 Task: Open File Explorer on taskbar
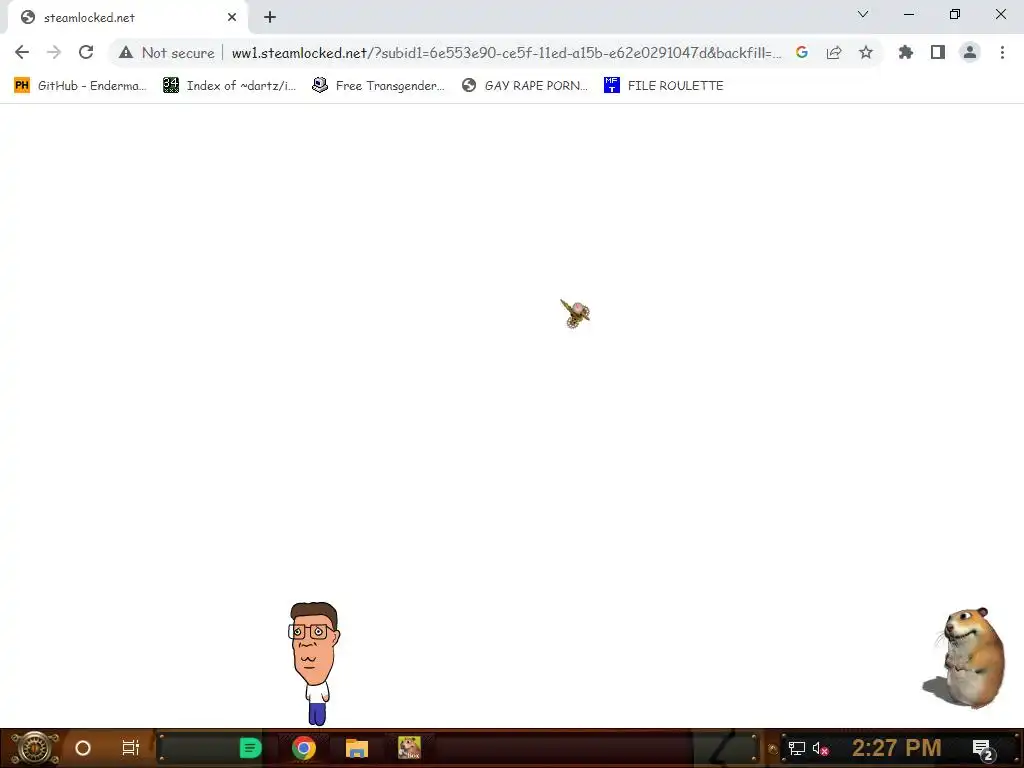click(357, 748)
